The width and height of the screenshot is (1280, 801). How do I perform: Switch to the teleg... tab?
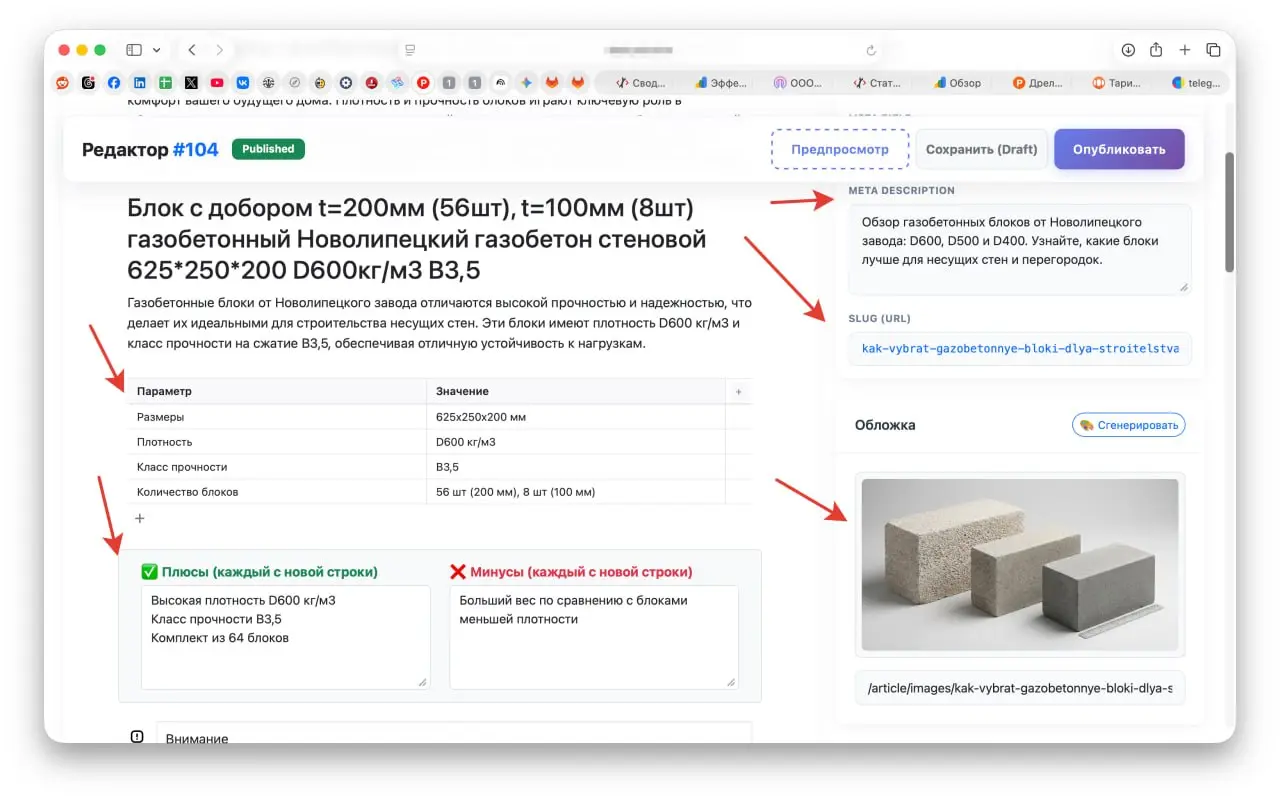click(x=1195, y=83)
